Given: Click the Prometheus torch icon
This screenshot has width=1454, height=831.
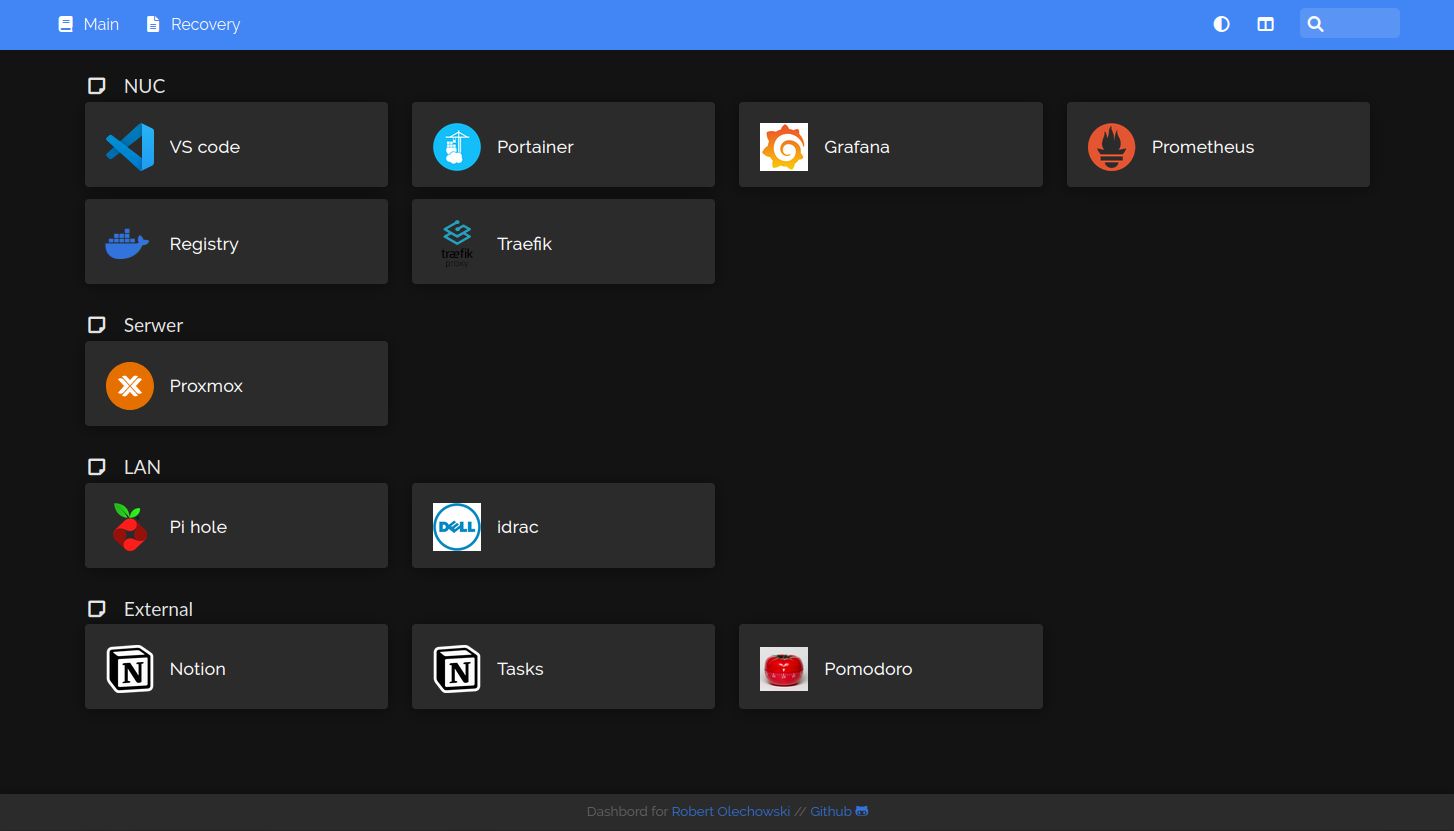Looking at the screenshot, I should (1111, 147).
